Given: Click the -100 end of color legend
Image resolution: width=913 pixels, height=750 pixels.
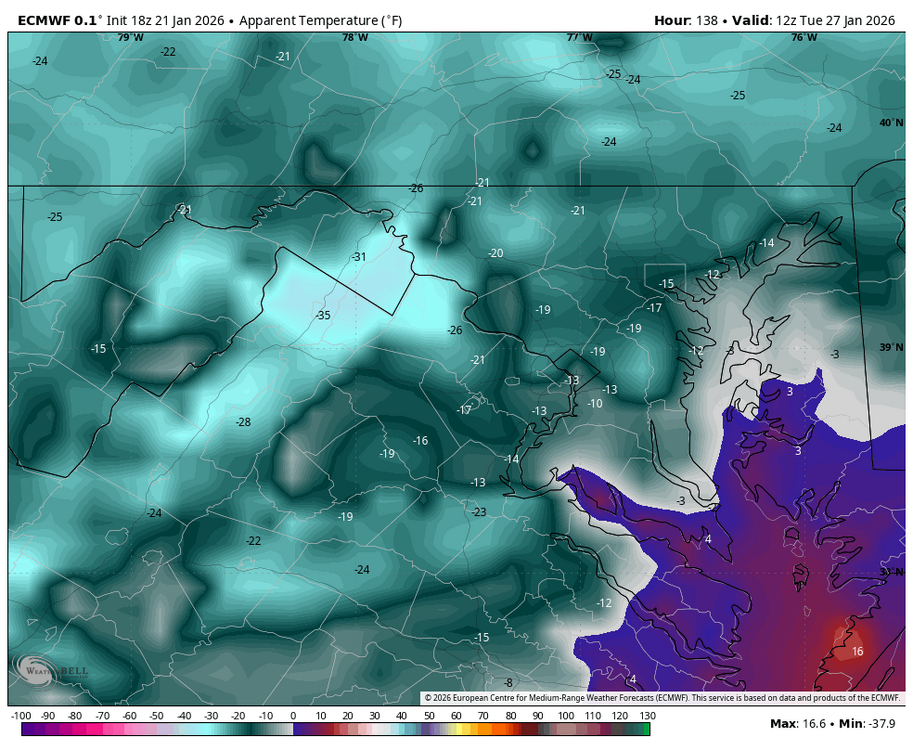Looking at the screenshot, I should pos(19,716).
